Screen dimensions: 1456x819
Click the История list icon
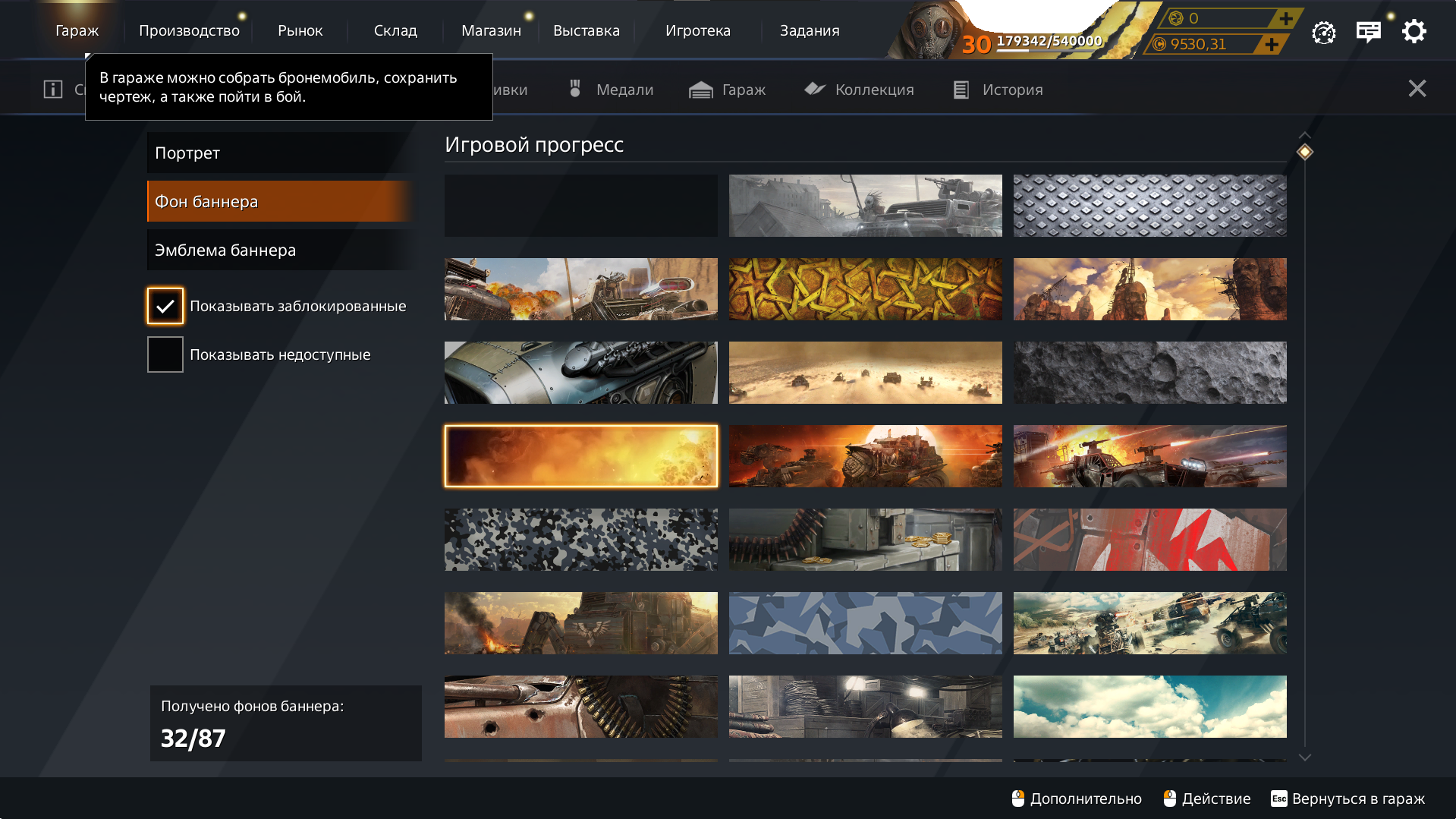click(961, 90)
